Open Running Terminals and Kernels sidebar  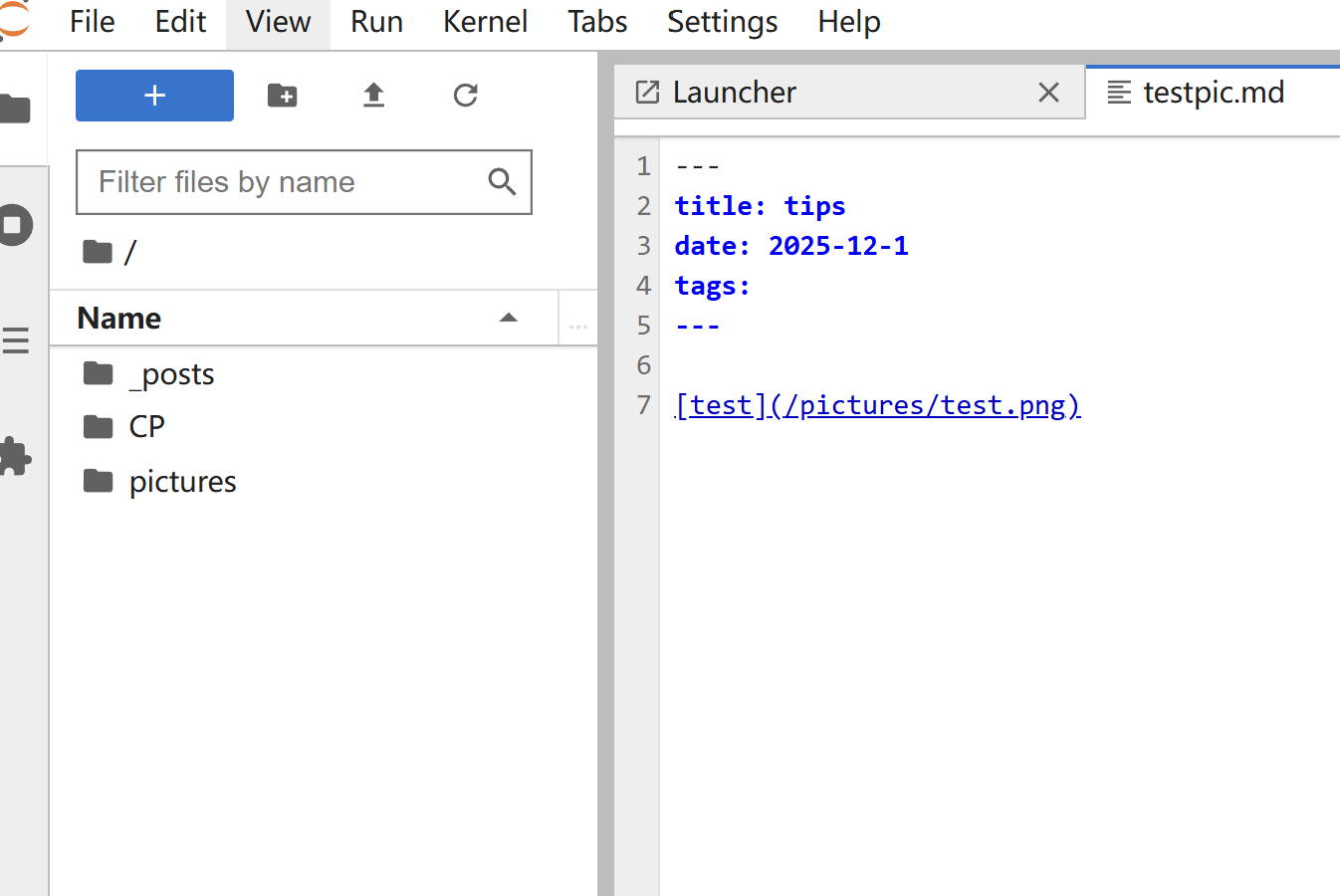click(x=16, y=225)
